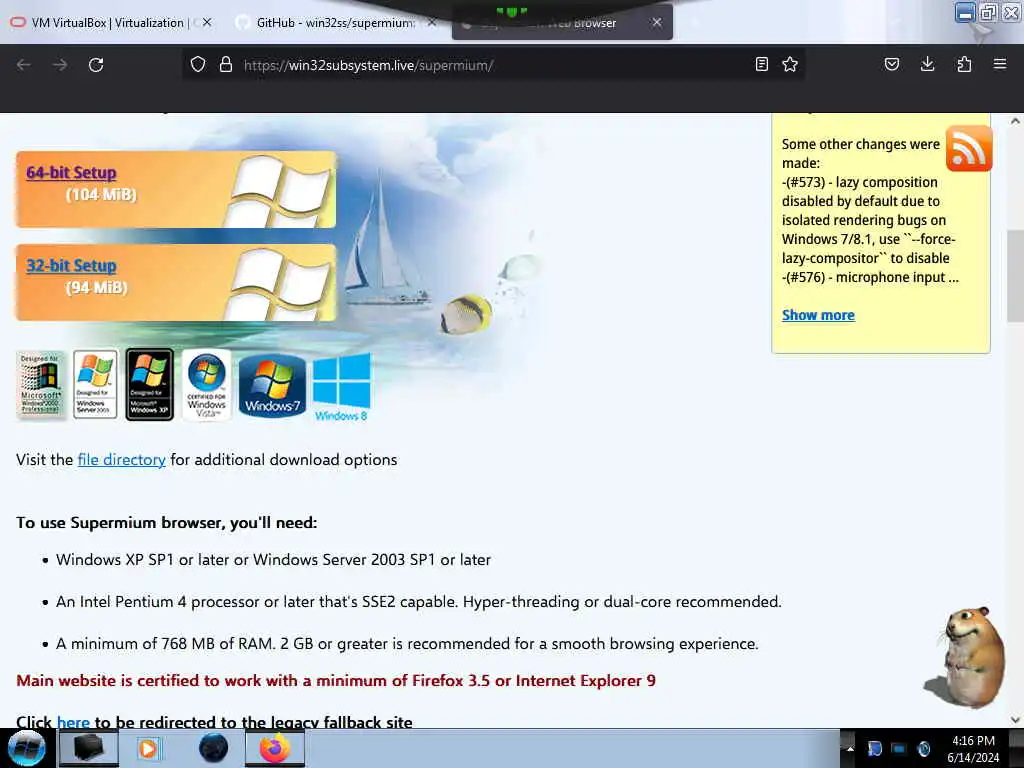The width and height of the screenshot is (1024, 768).
Task: Click the page scrollbar down arrow
Action: [1015, 720]
